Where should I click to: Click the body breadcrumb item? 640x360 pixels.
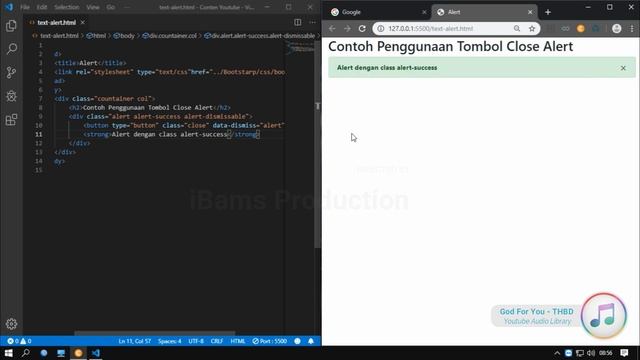124,36
